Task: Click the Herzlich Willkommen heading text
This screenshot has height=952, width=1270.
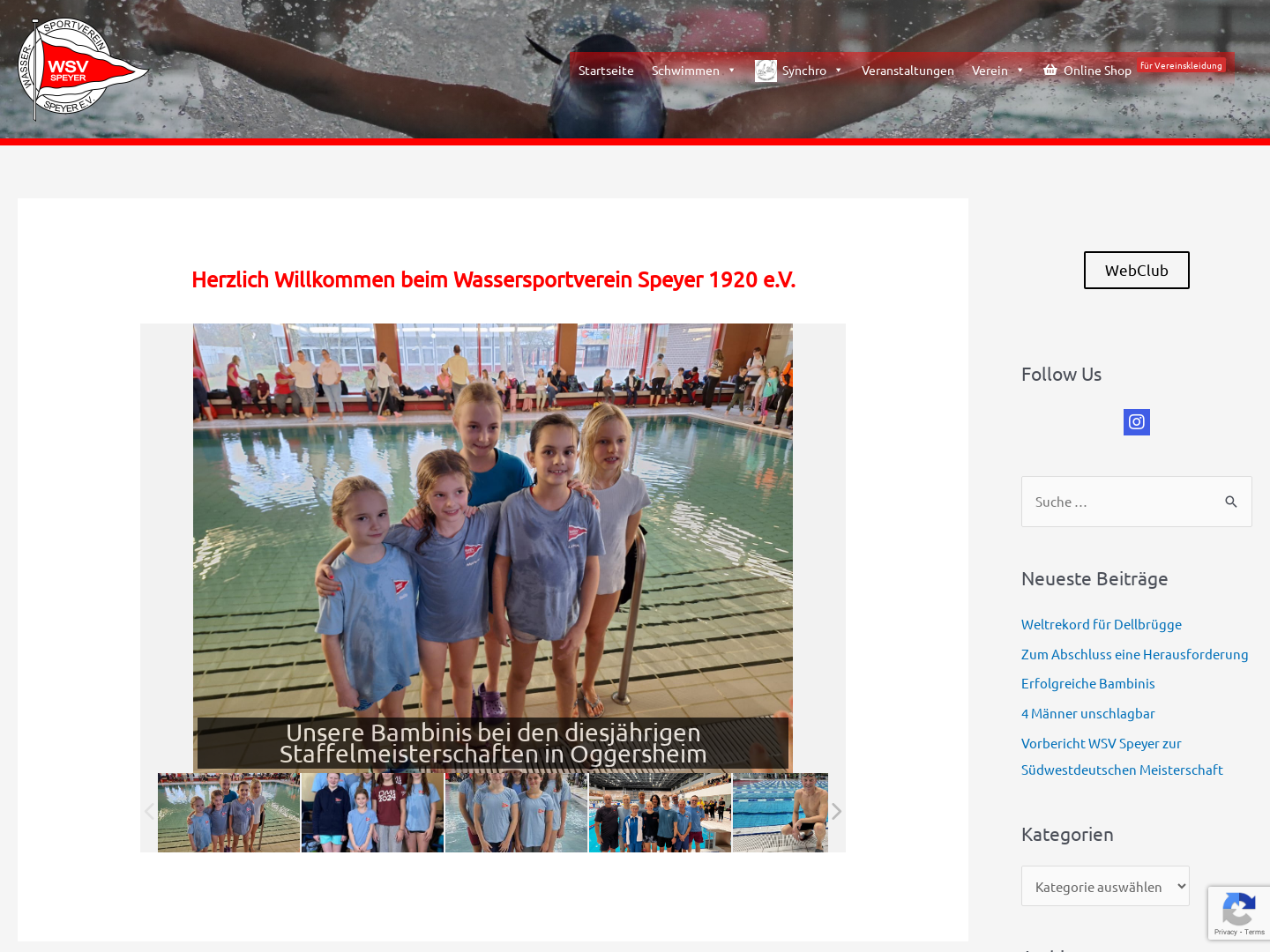Action: coord(493,279)
